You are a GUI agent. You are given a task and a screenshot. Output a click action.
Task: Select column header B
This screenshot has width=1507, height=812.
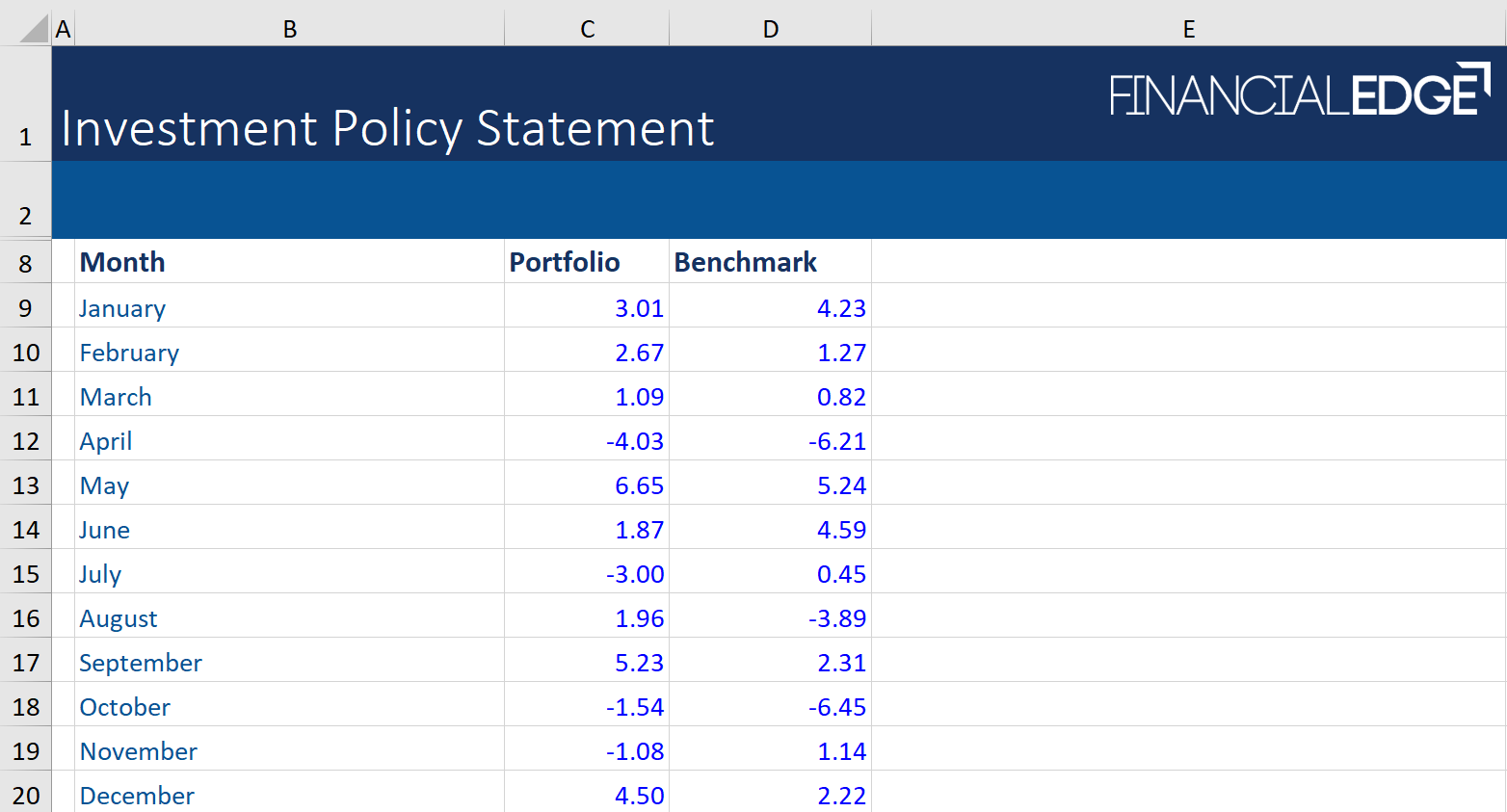point(289,28)
